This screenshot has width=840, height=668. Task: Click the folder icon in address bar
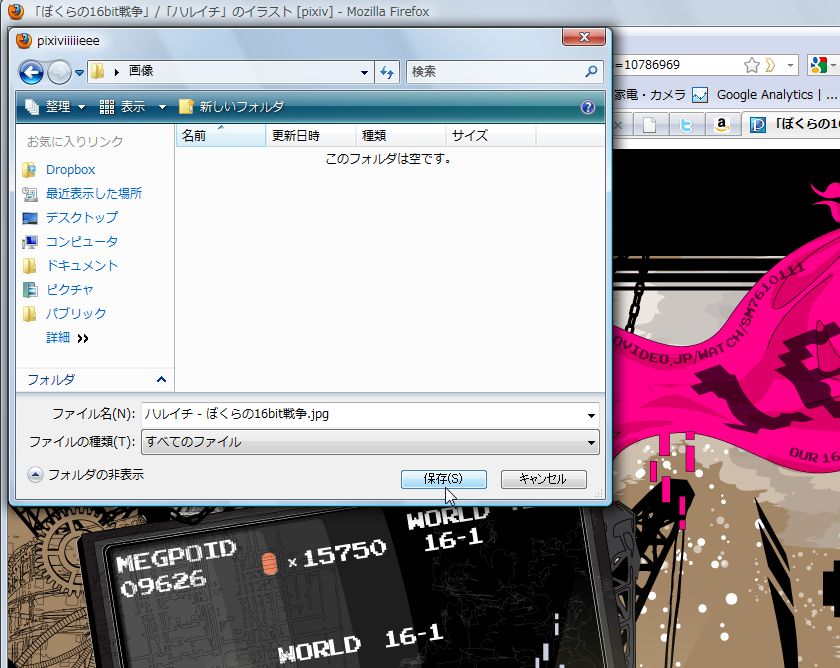[98, 71]
